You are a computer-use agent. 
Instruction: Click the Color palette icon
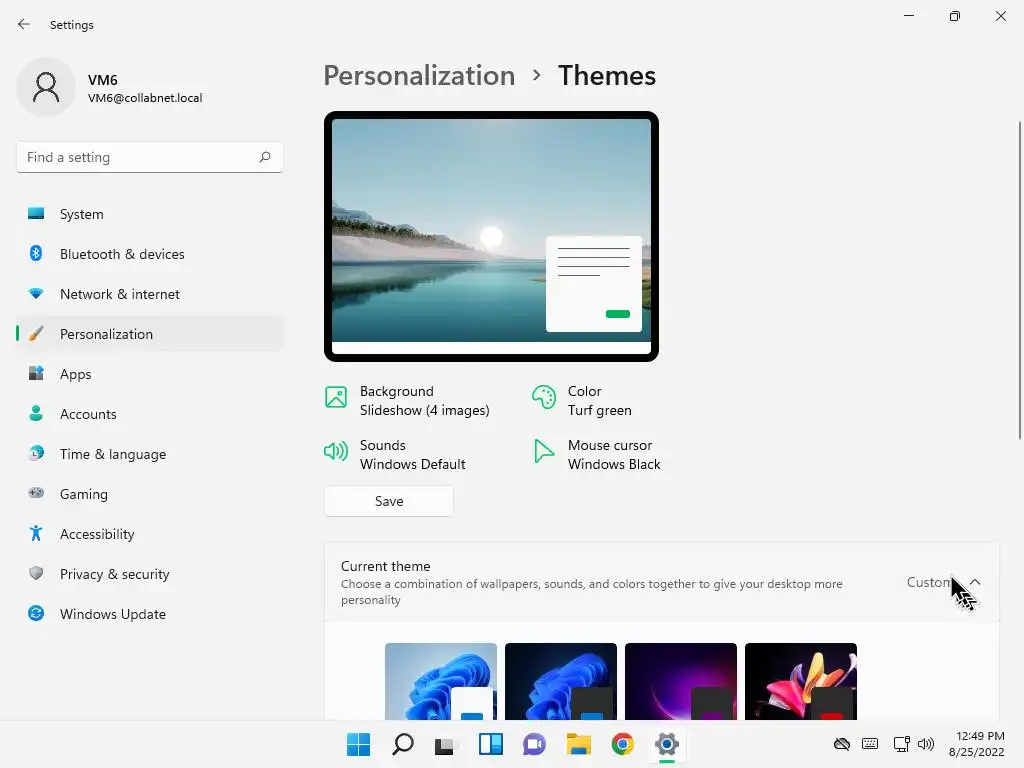coord(543,396)
